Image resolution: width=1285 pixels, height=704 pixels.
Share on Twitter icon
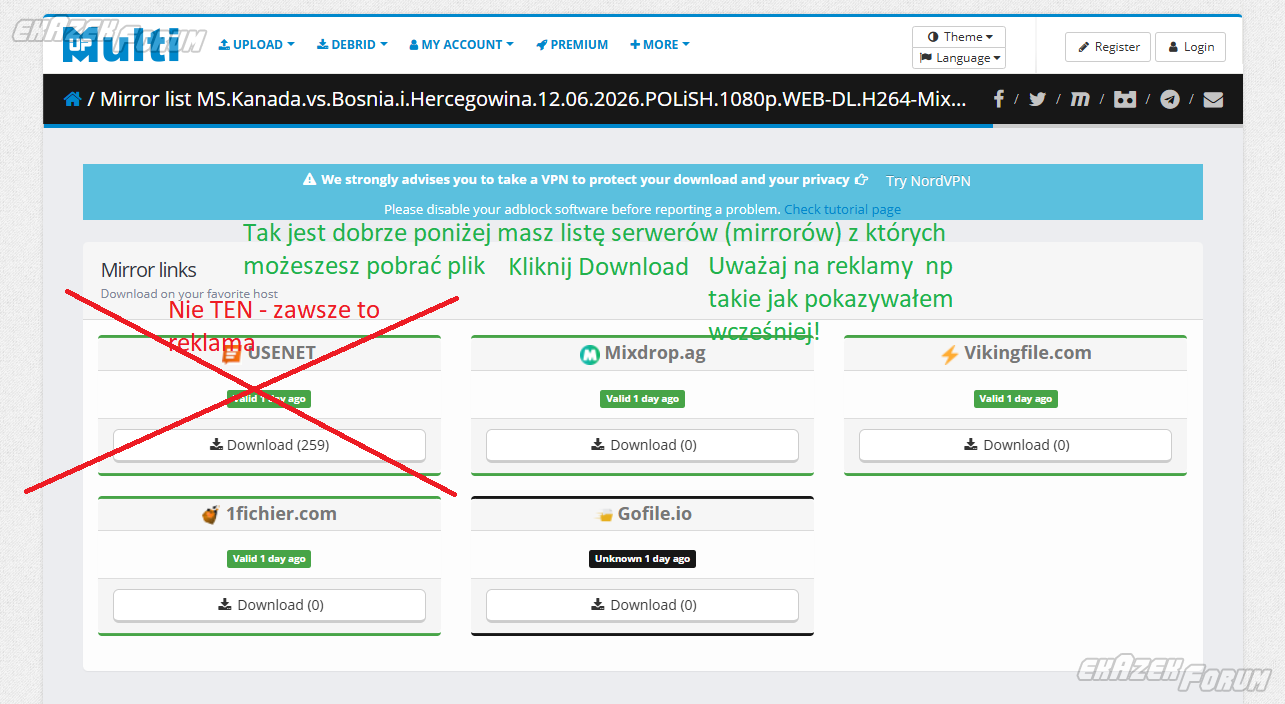coord(1037,99)
